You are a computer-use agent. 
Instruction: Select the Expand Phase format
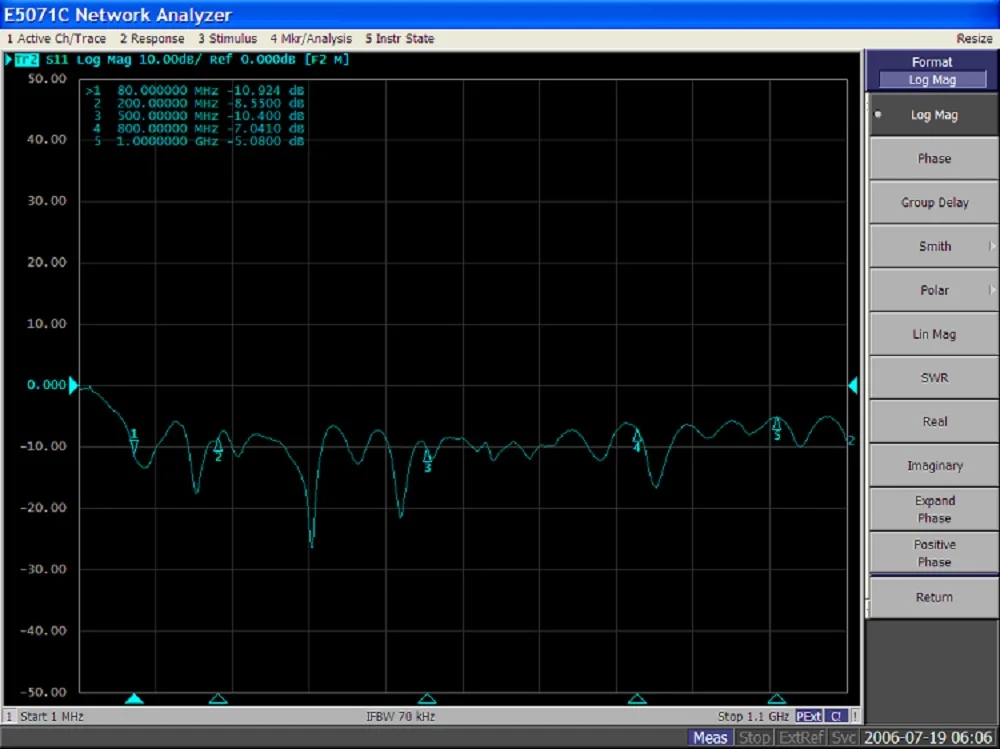934,509
